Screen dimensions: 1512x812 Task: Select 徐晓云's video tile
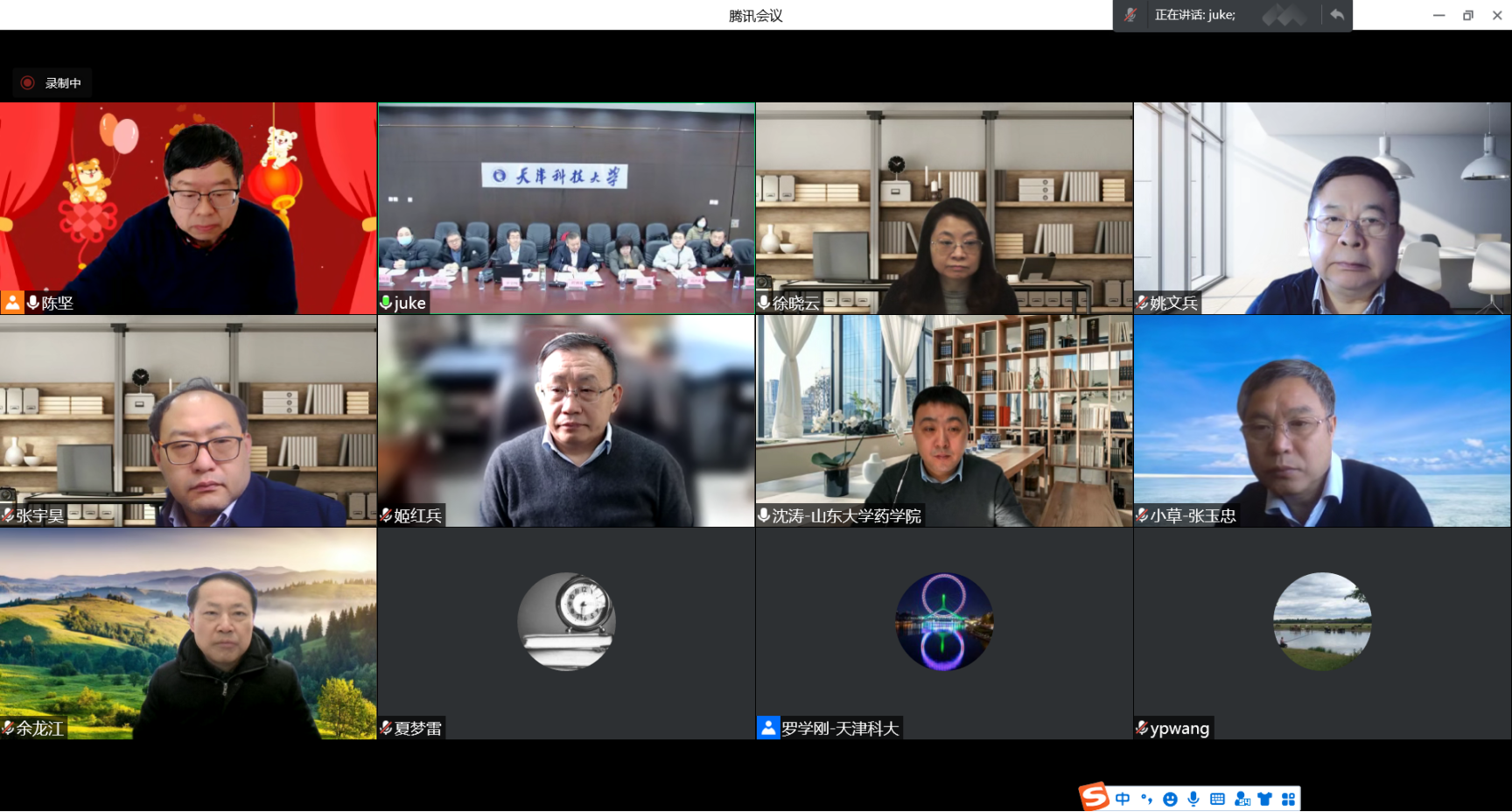click(x=944, y=208)
